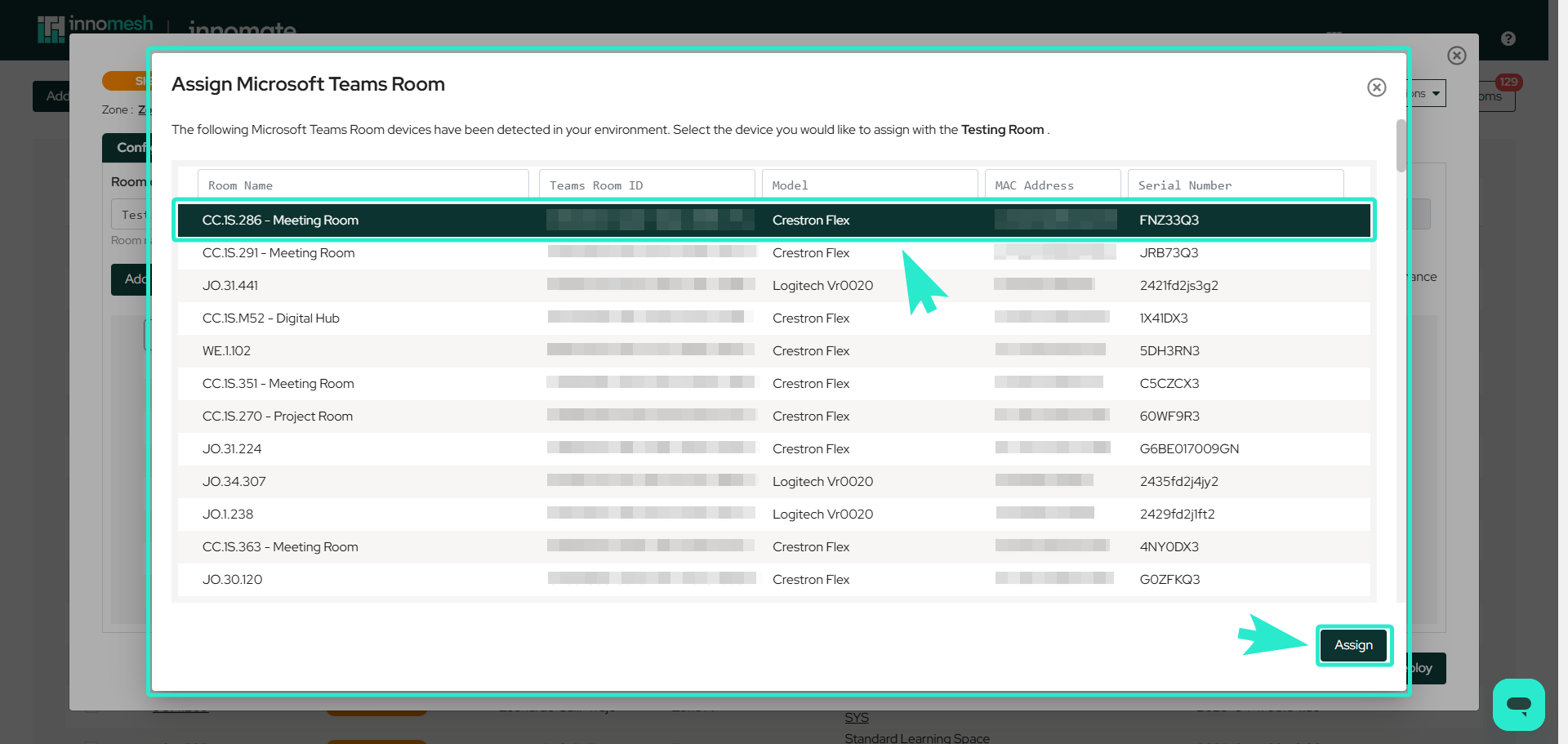Click serial number C5CZCX3
The height and width of the screenshot is (744, 1568).
coord(1169,384)
